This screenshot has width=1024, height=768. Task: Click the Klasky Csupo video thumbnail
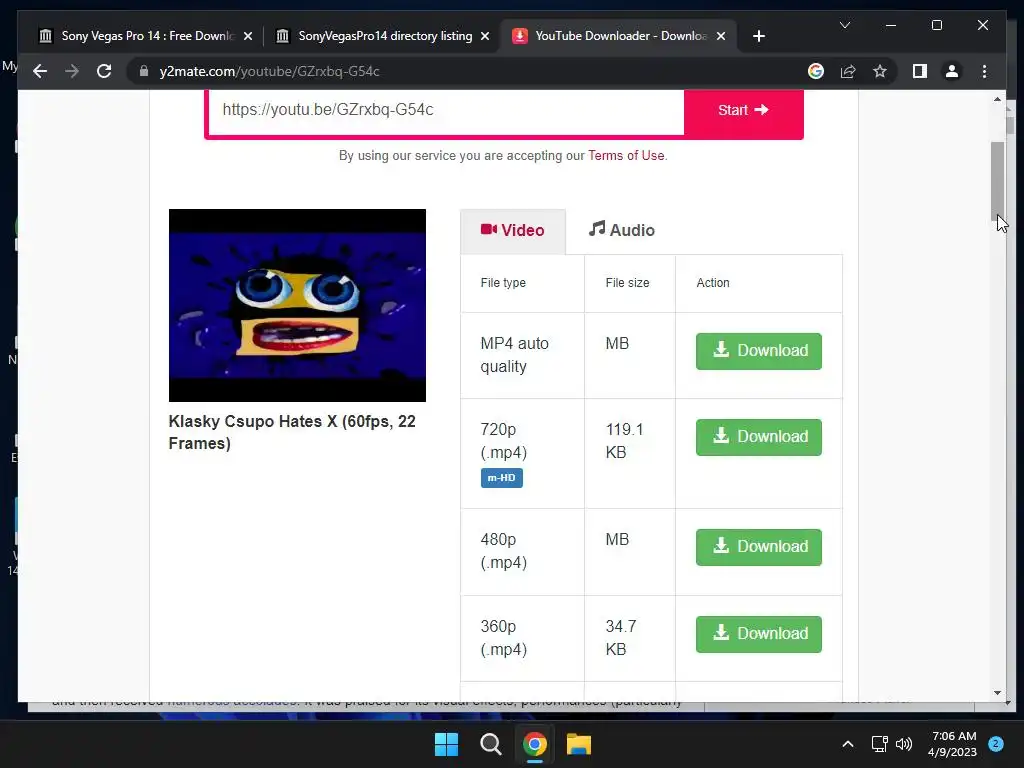(x=297, y=305)
